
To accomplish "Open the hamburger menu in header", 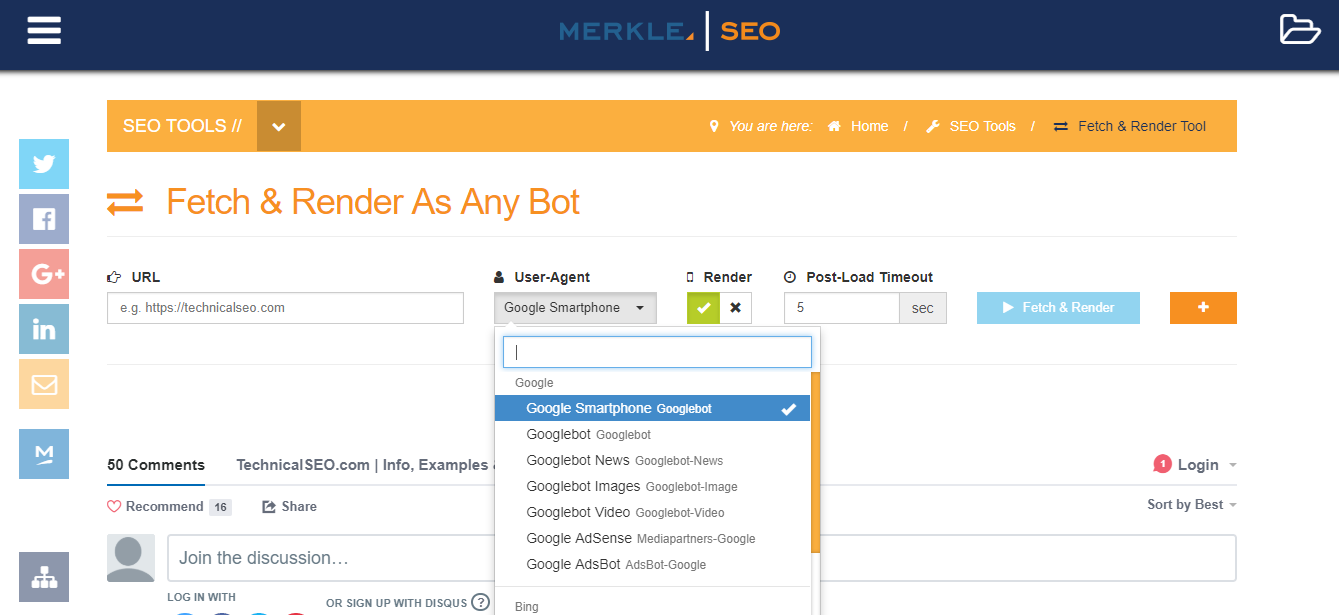I will pos(44,30).
